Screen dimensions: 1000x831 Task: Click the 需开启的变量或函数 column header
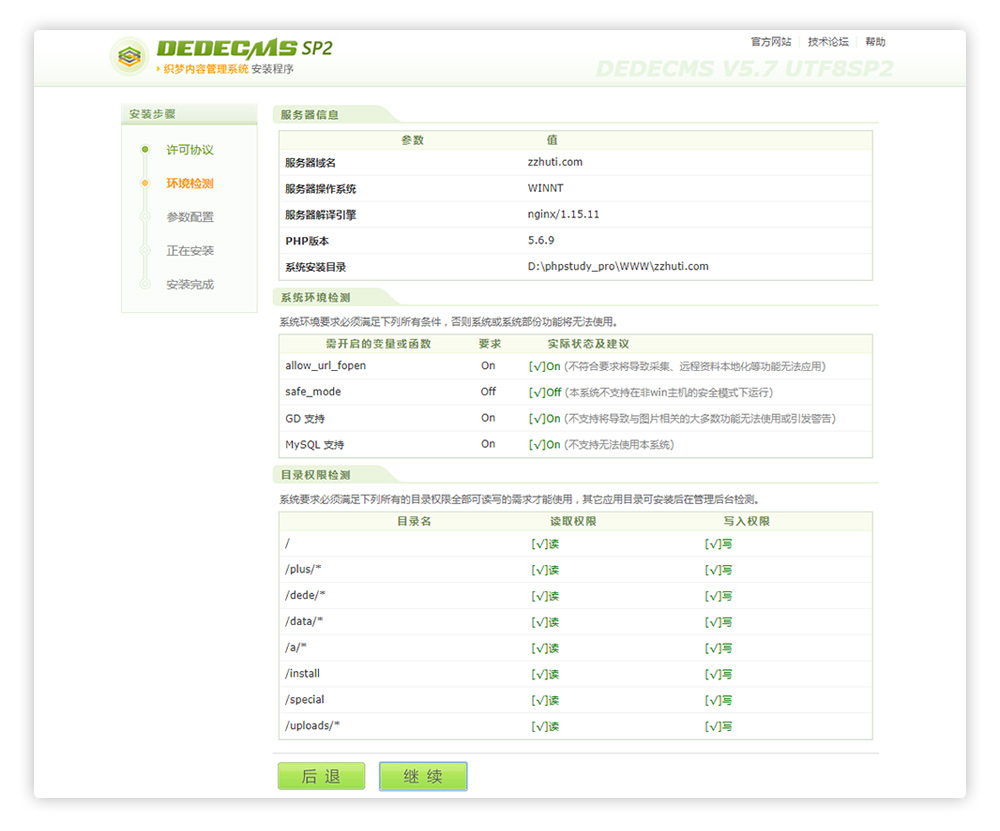click(x=379, y=344)
